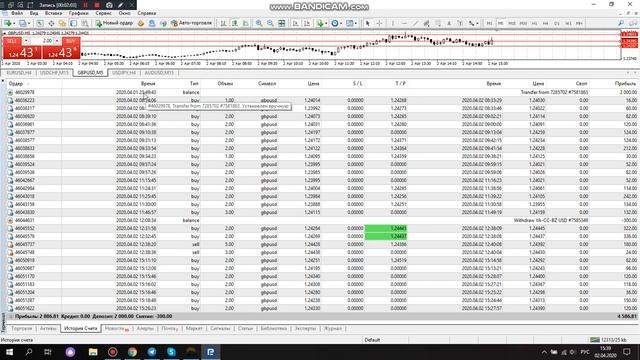Open the Profiles dropdown arrow

click(29, 23)
